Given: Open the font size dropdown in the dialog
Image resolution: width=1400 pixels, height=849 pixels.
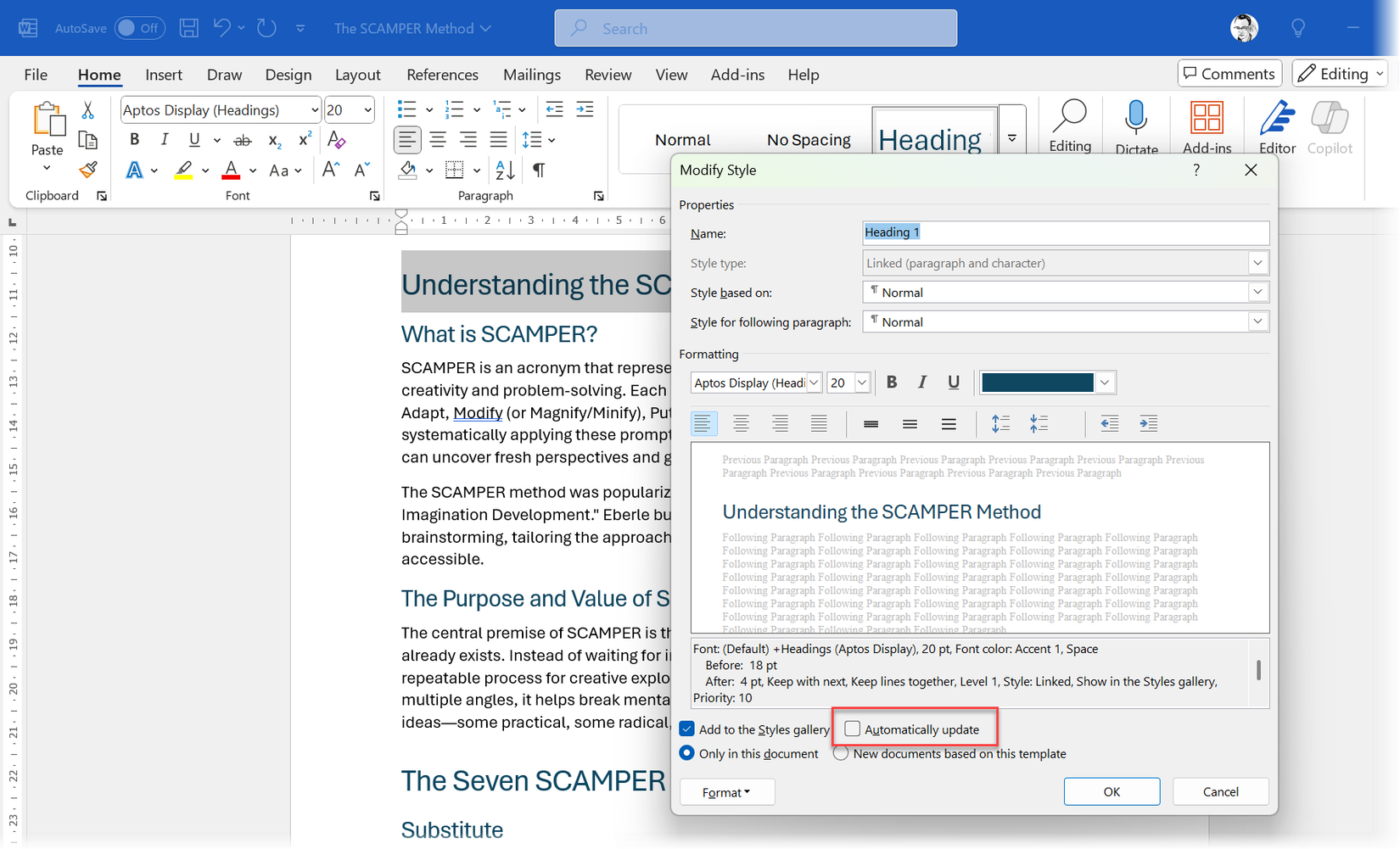Looking at the screenshot, I should [861, 383].
